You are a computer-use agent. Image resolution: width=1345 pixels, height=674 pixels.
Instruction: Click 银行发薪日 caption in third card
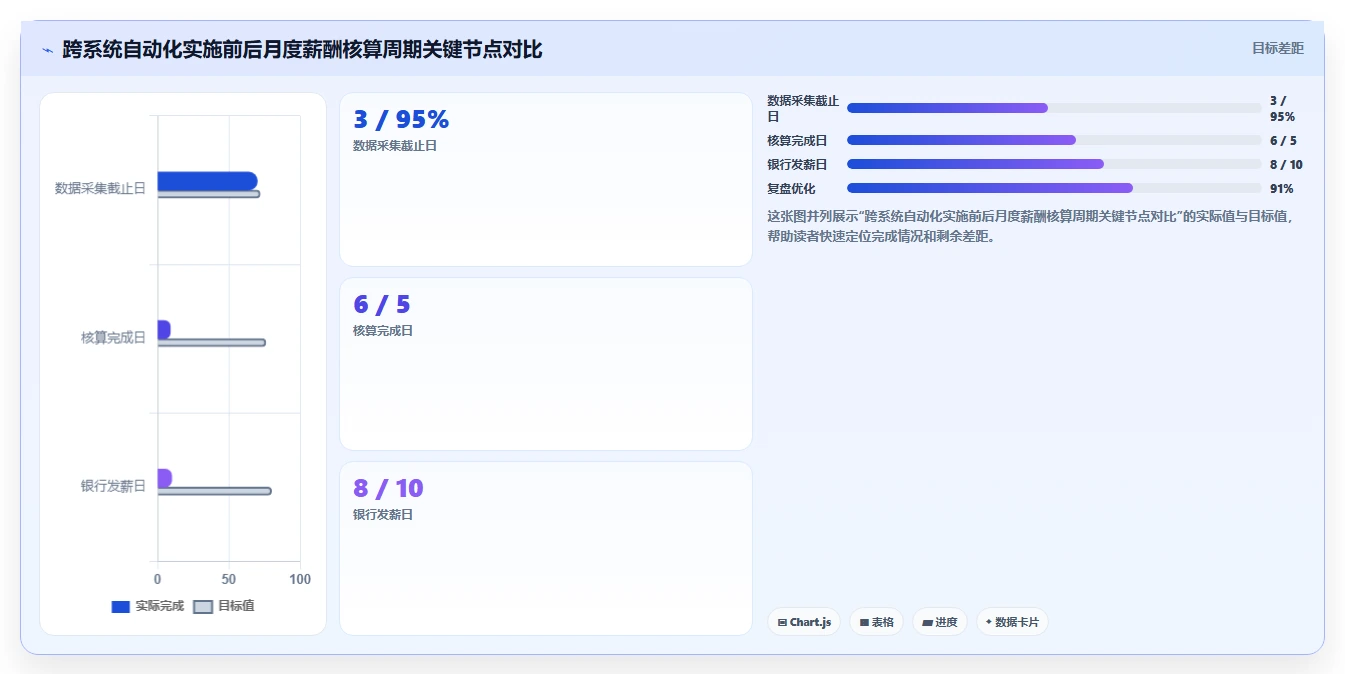click(x=383, y=515)
